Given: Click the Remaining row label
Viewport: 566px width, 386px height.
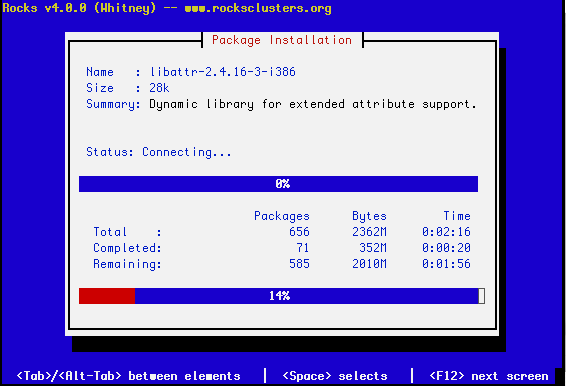Looking at the screenshot, I should [x=127, y=264].
